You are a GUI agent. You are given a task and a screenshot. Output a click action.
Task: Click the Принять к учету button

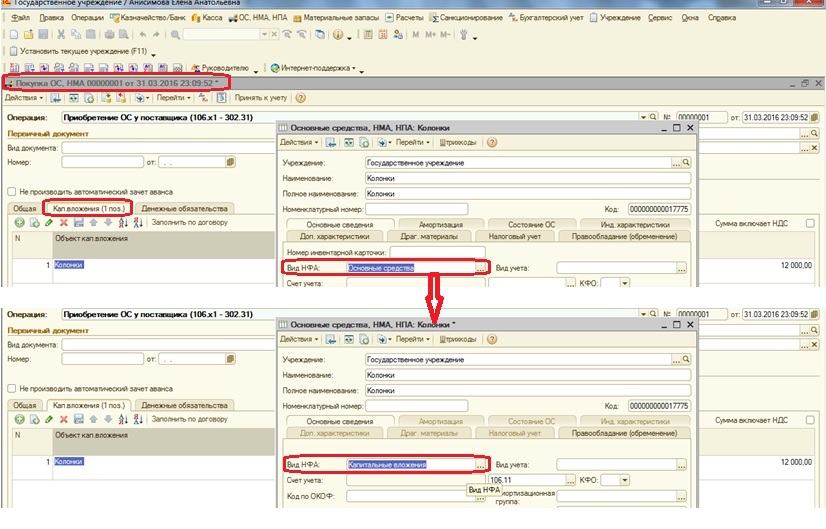click(261, 98)
